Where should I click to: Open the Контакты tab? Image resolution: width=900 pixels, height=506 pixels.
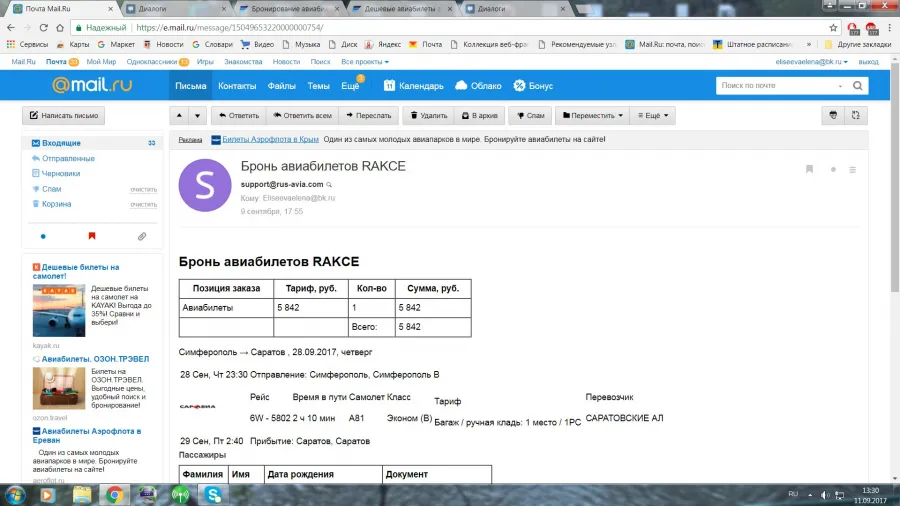coord(237,85)
